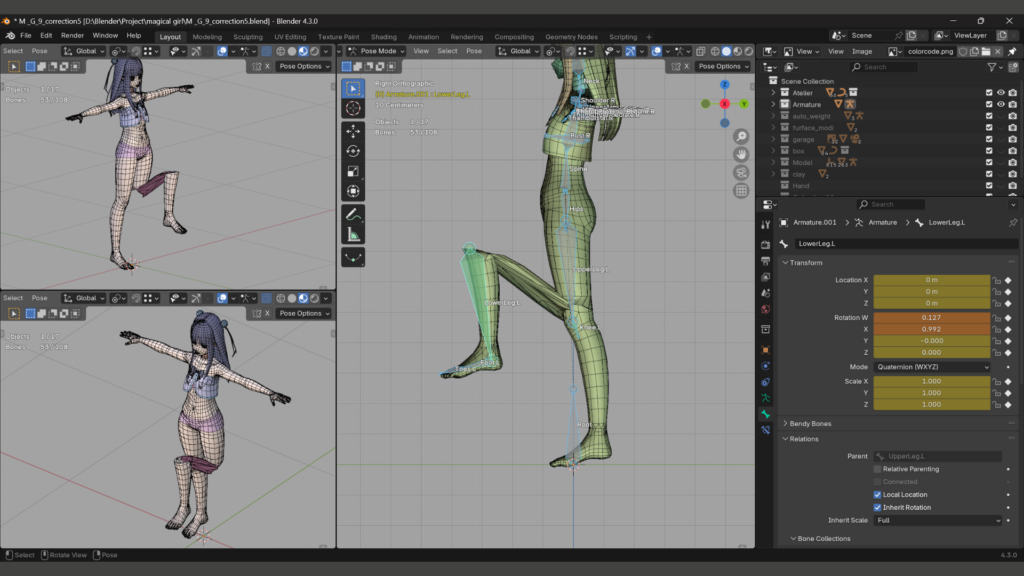Switch to the Sculpting workspace tab

247,37
